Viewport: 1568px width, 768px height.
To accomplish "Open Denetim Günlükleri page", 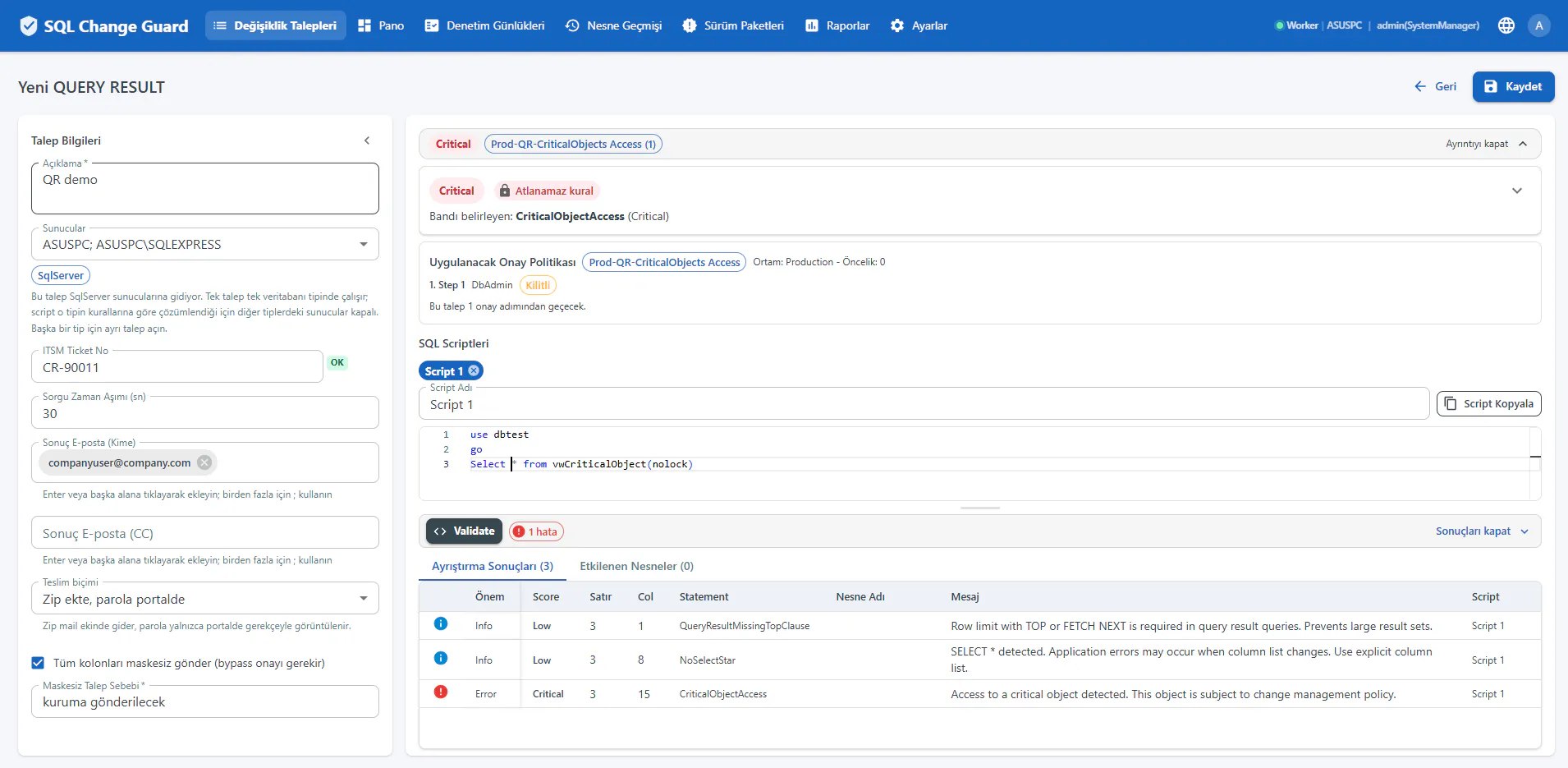I will point(484,25).
